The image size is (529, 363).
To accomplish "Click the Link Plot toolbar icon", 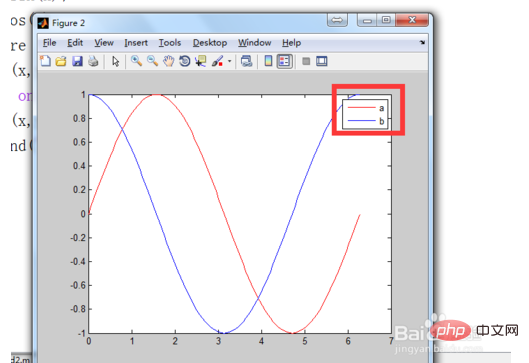I will [247, 61].
